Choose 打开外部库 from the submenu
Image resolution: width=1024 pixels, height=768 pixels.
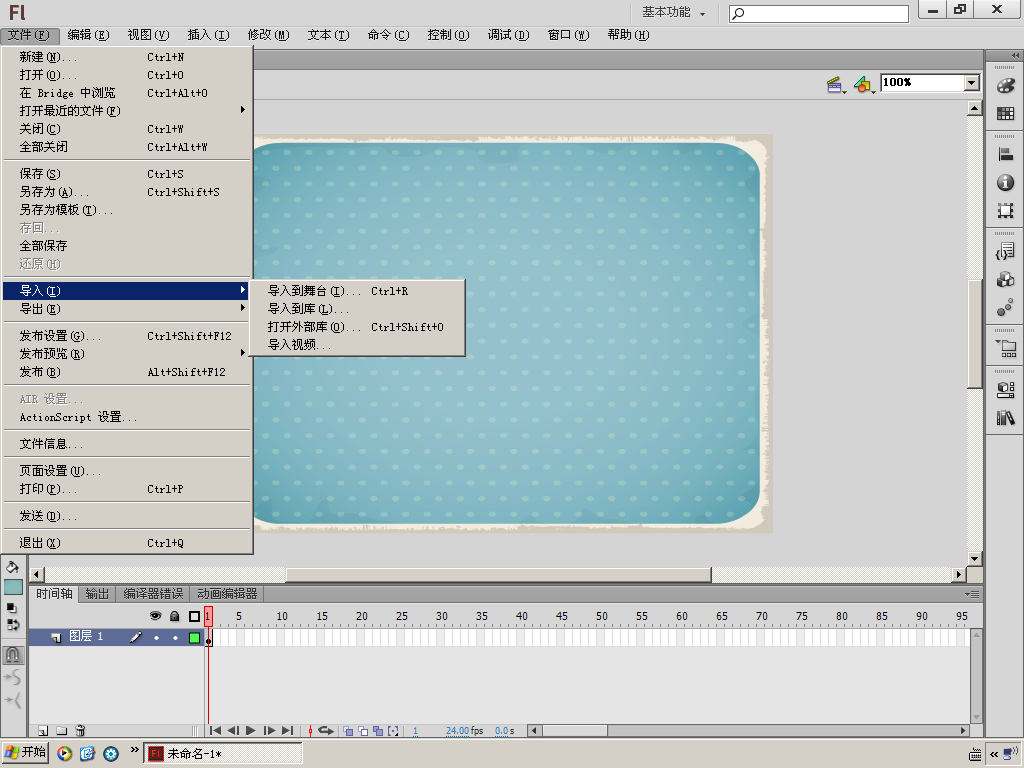point(357,327)
